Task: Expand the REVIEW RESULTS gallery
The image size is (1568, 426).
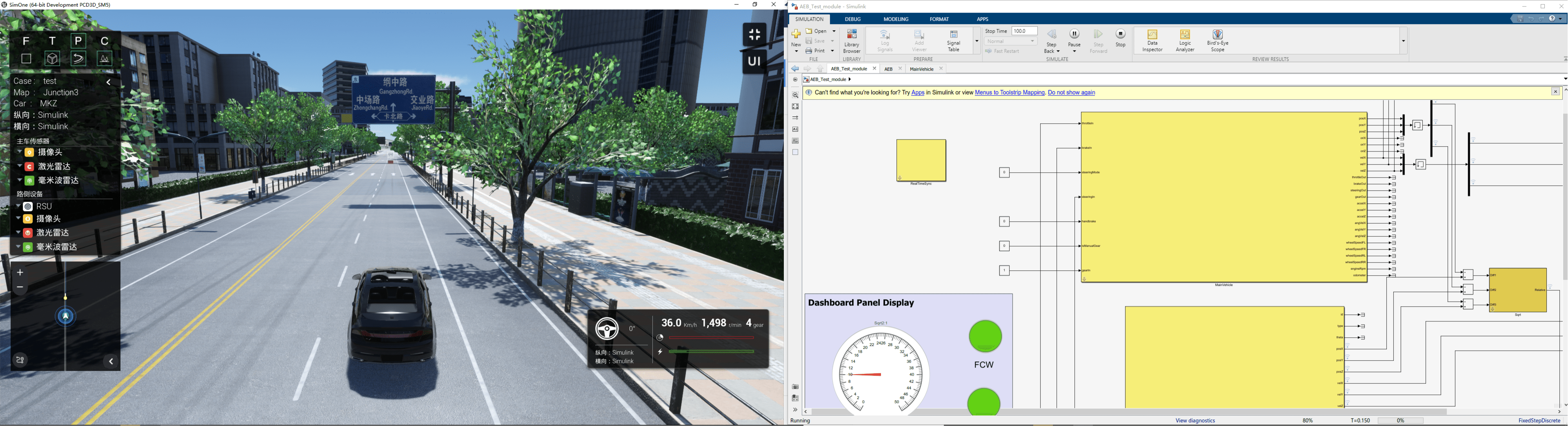Action: pyautogui.click(x=1403, y=41)
